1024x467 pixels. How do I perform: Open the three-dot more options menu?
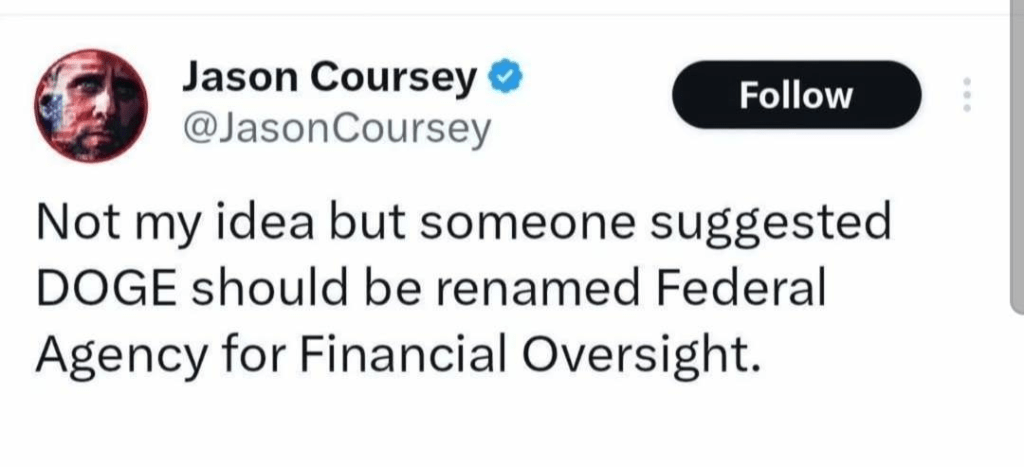(966, 95)
